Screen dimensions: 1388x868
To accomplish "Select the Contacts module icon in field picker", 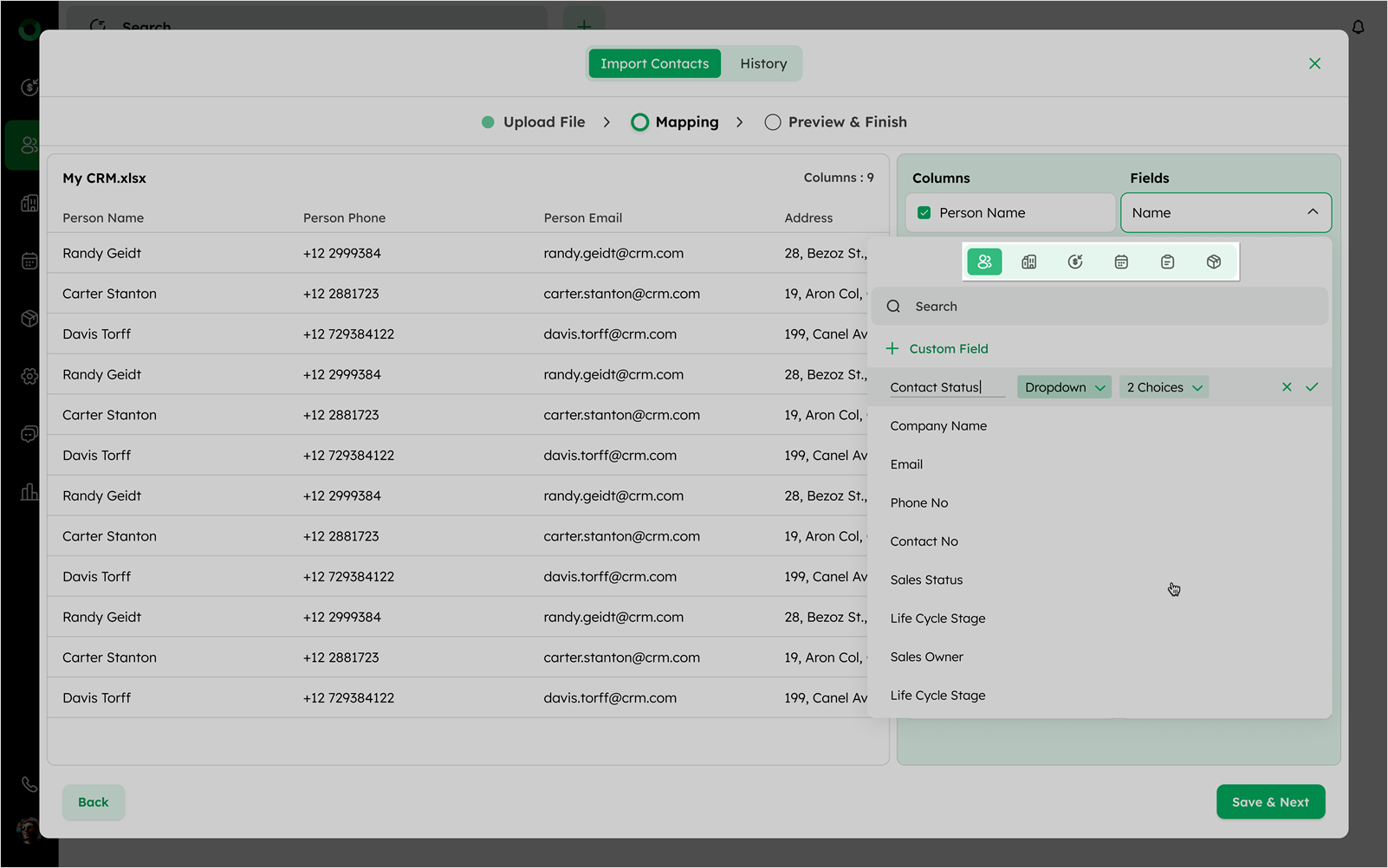I will 984,262.
